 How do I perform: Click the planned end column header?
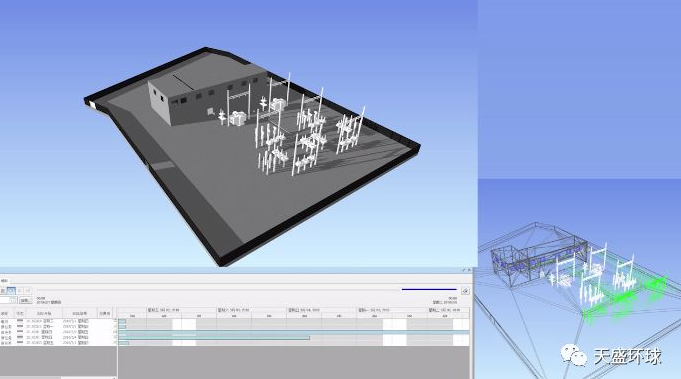[79, 313]
